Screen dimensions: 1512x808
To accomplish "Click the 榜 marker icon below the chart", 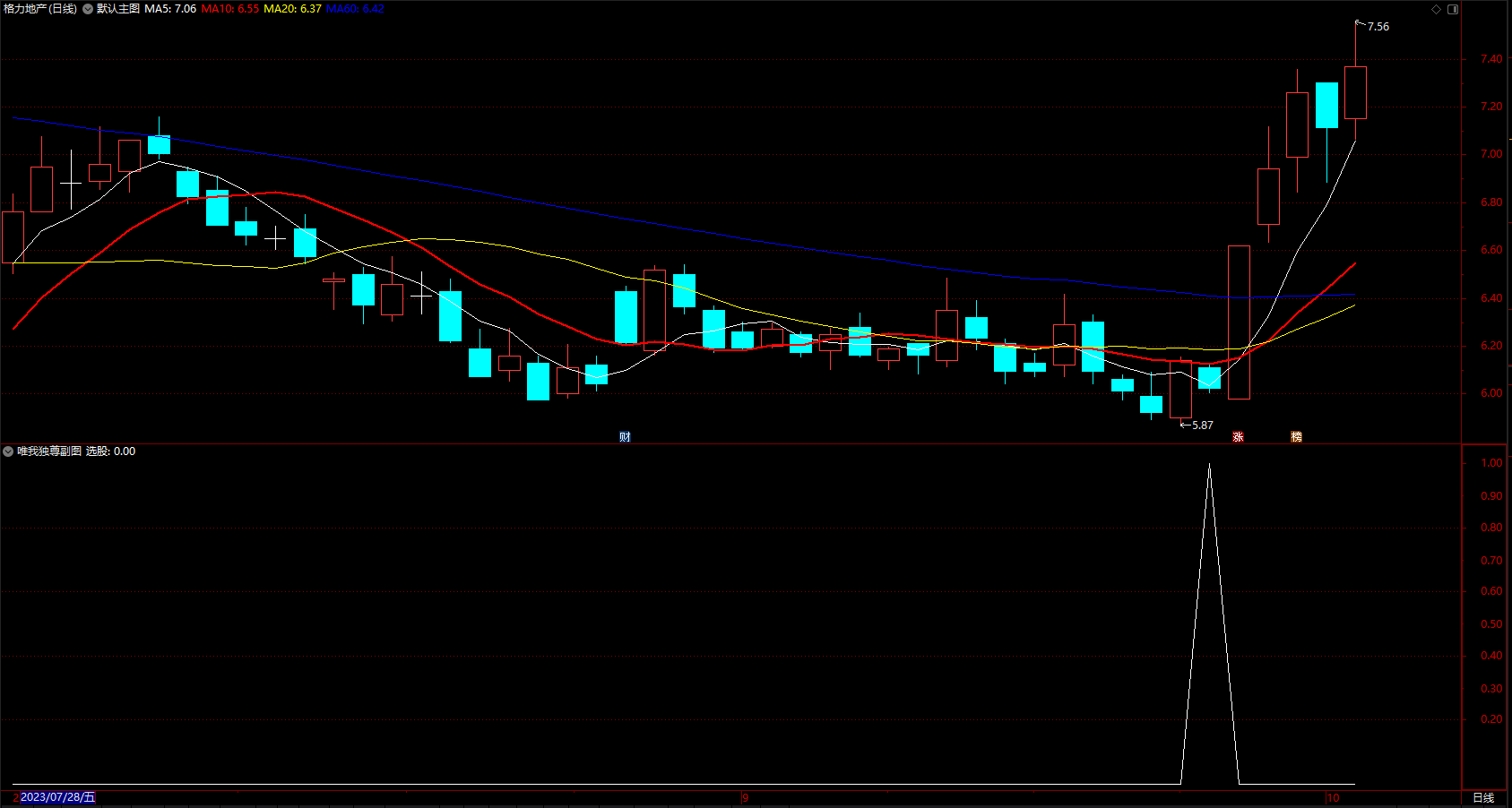I will 1296,437.
